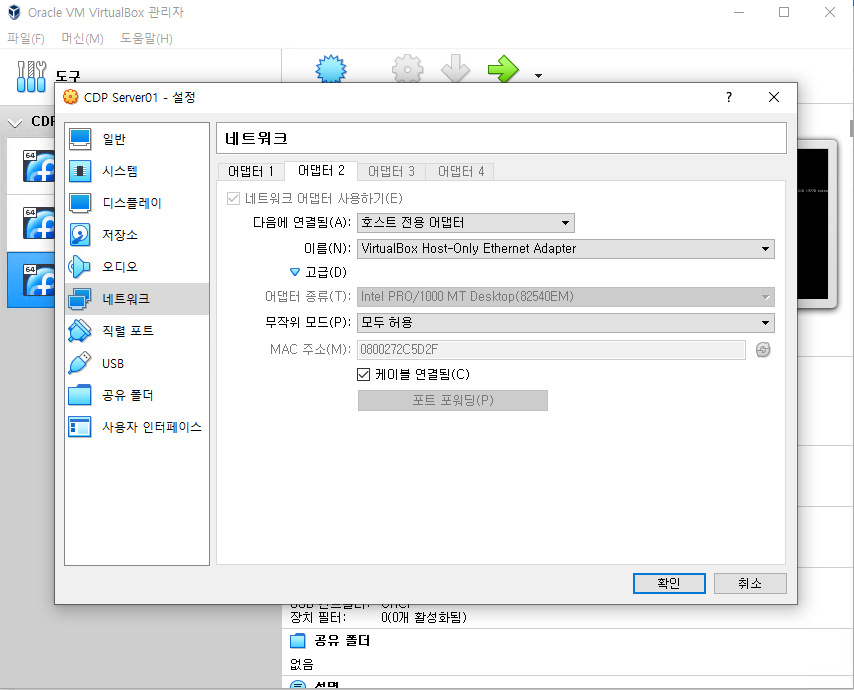This screenshot has height=690, width=854.
Task: Click the 도구 tools icon in manager
Action: click(x=32, y=77)
